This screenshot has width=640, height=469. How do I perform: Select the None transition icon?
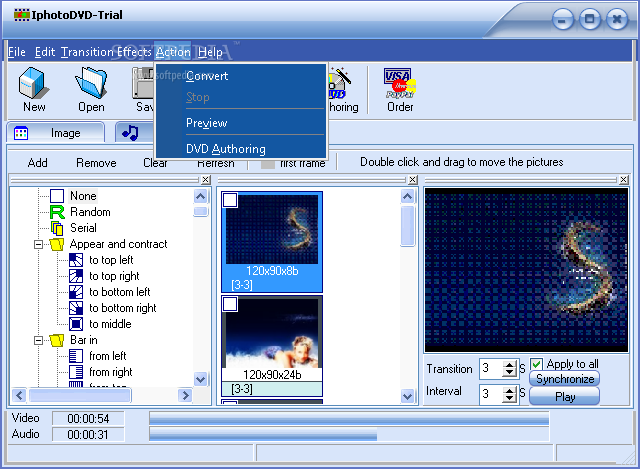point(57,196)
